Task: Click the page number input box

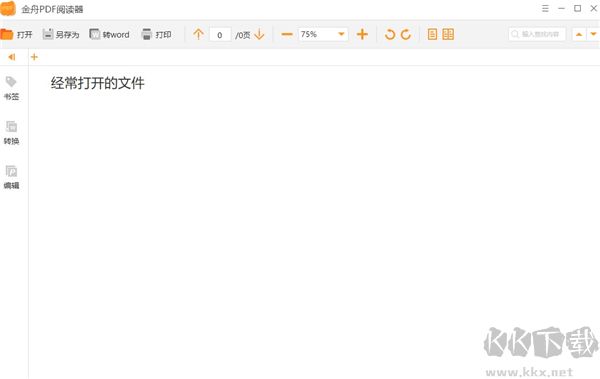Action: (x=220, y=34)
